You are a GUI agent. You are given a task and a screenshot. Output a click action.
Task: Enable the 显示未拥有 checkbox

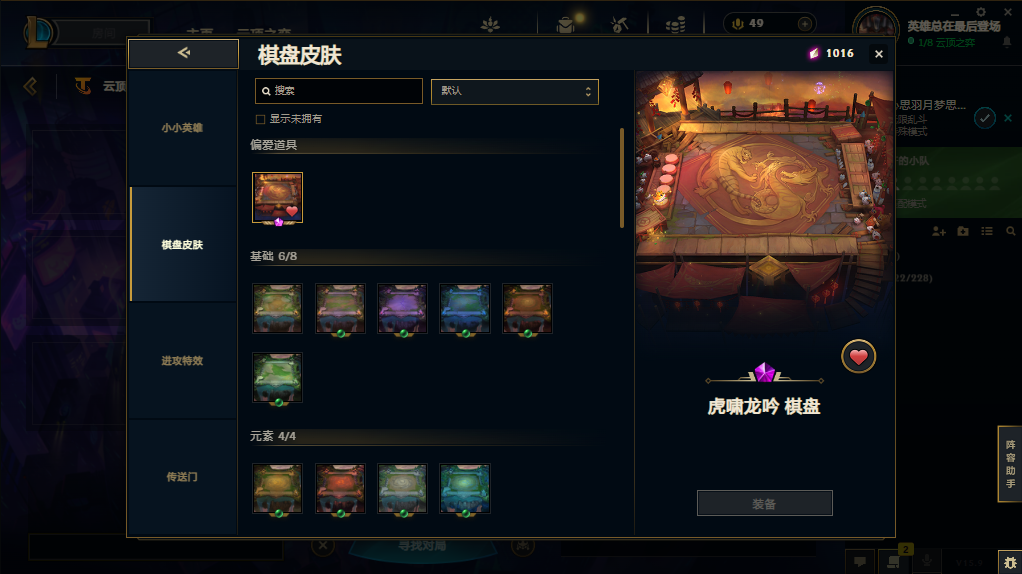coord(260,119)
